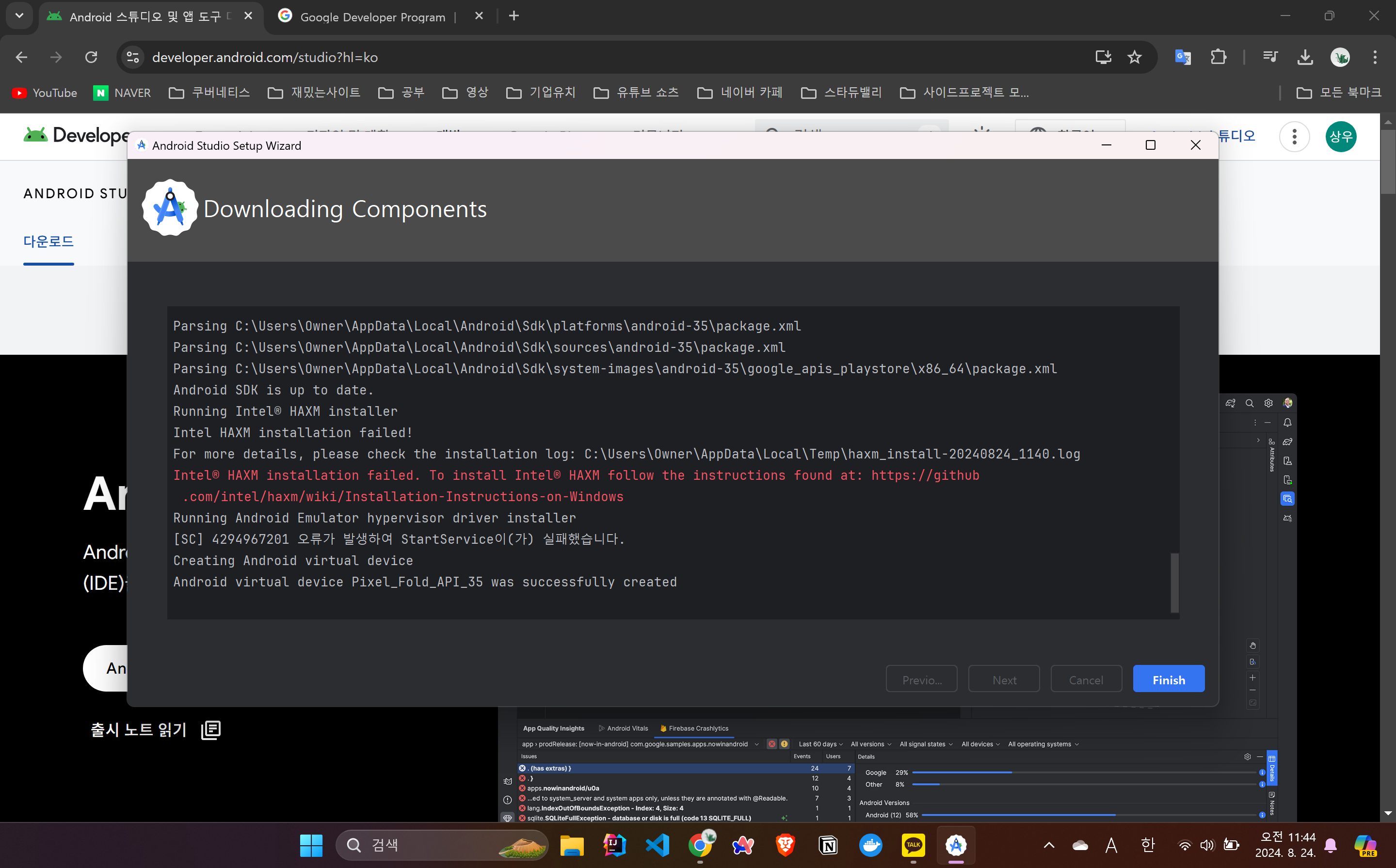Open the Last 60 days filter dropdown
1396x868 pixels.
820,744
